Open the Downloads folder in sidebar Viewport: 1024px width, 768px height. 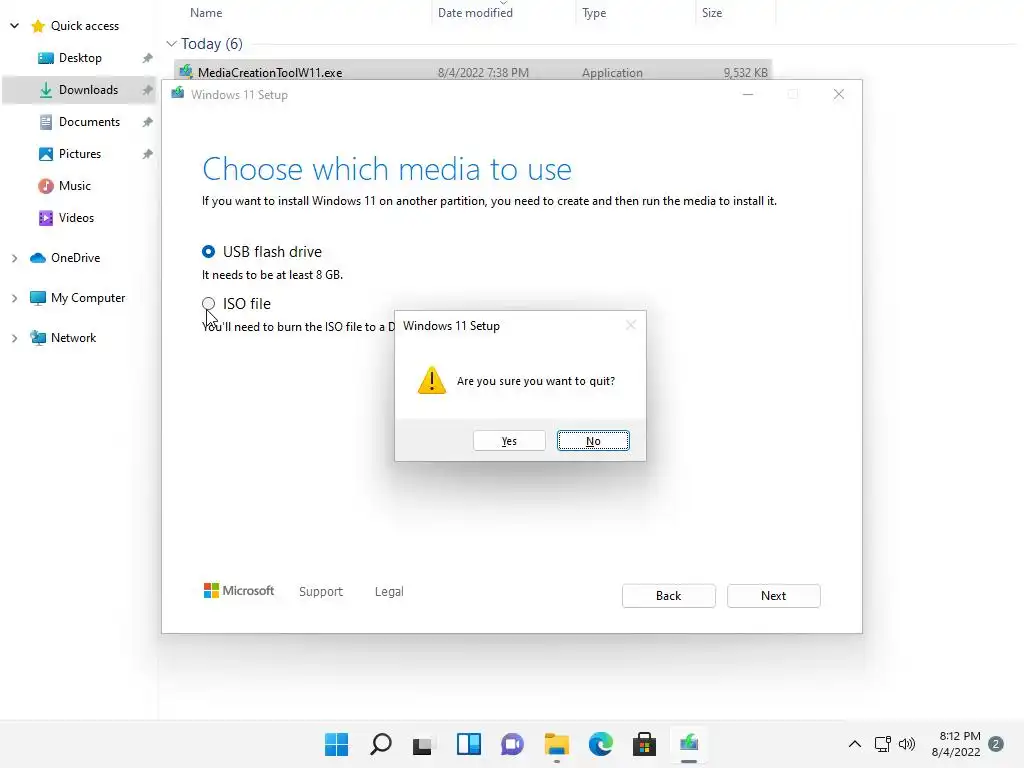(x=88, y=90)
